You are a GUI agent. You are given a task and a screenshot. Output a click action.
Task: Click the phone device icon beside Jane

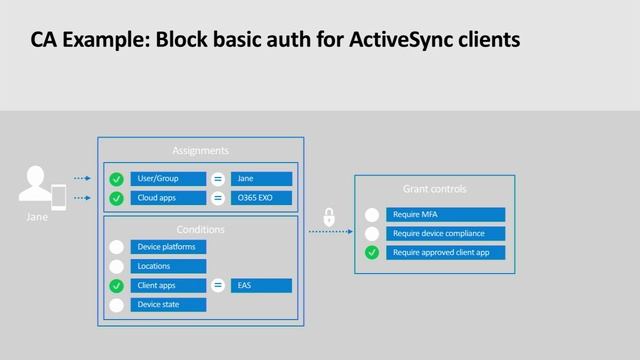coord(58,197)
